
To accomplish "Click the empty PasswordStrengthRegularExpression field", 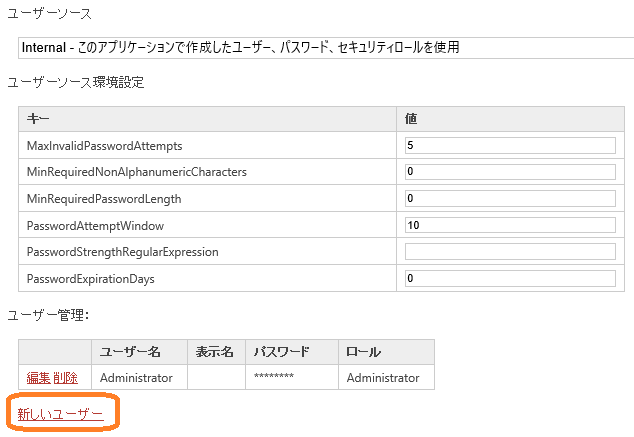I will [x=510, y=251].
